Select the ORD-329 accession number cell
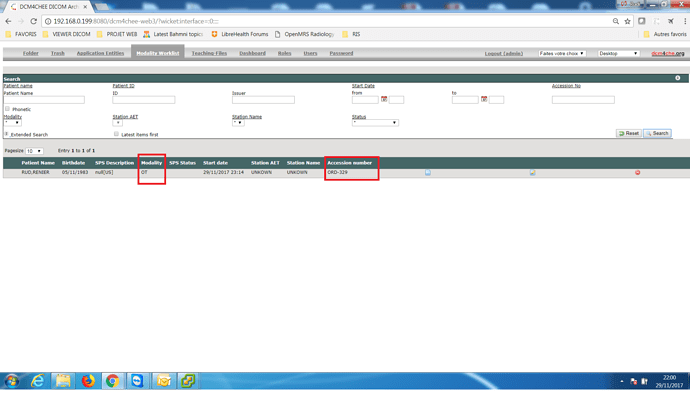 point(338,172)
